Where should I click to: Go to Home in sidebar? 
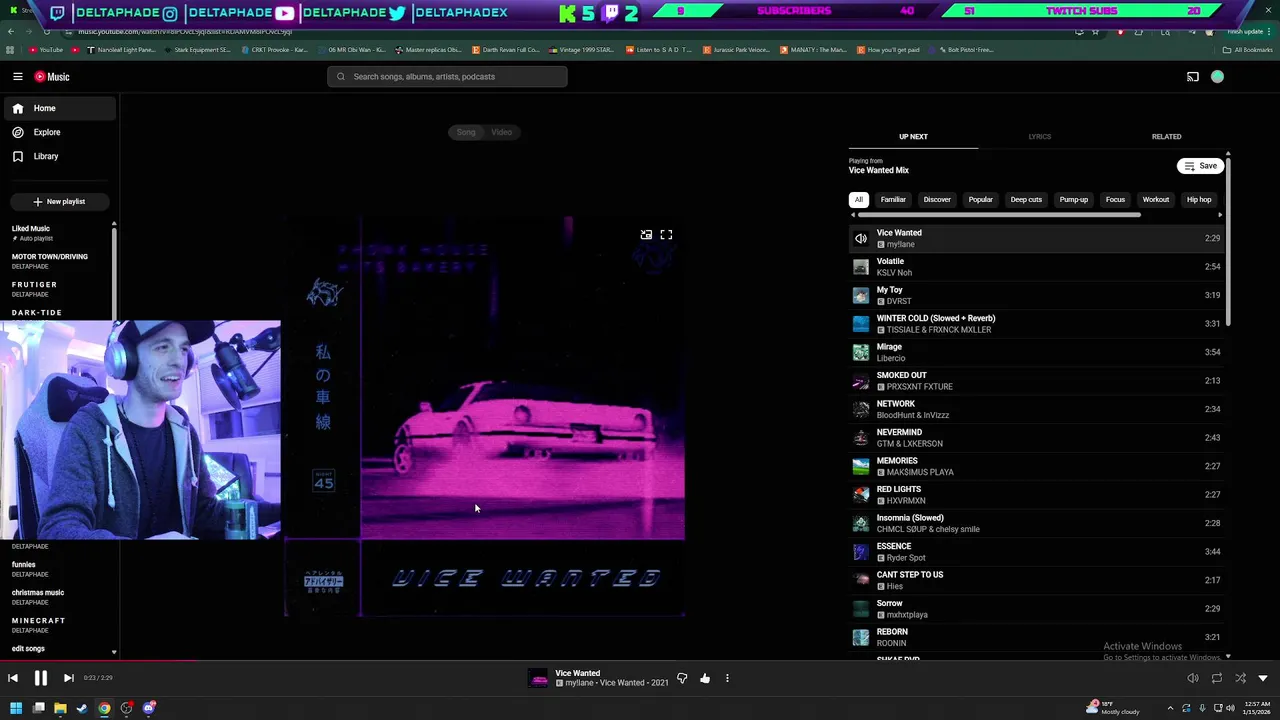(59, 108)
